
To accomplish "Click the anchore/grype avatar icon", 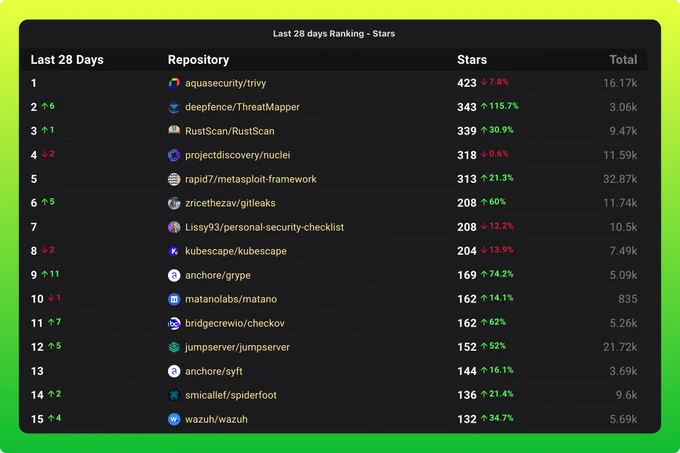I will click(x=174, y=275).
